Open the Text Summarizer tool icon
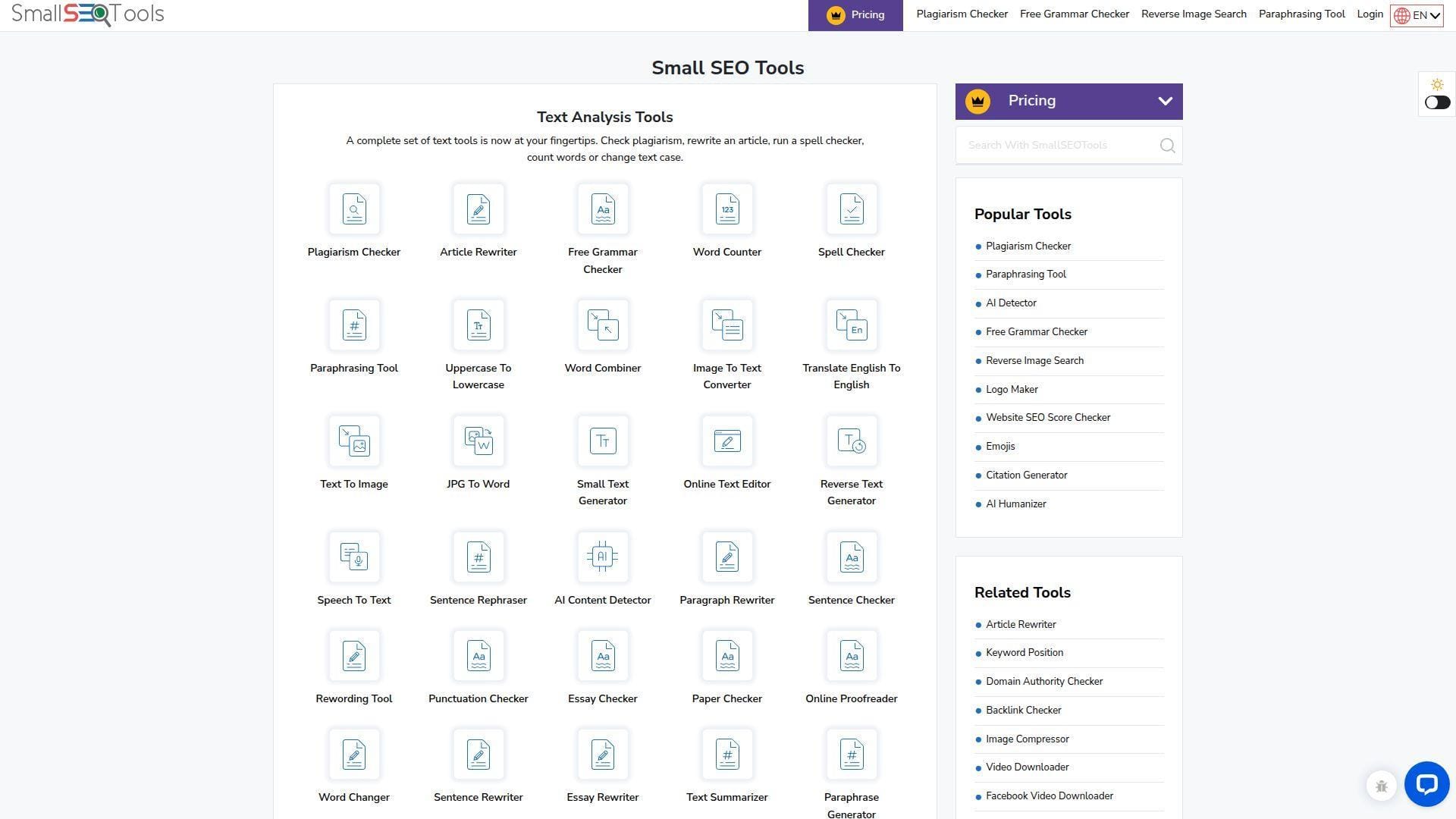Image resolution: width=1456 pixels, height=819 pixels. (727, 754)
